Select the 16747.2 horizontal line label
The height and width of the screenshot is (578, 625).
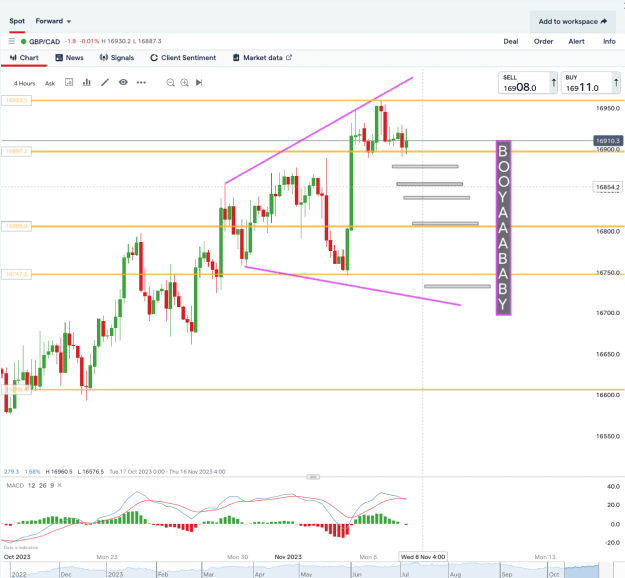coord(16,274)
